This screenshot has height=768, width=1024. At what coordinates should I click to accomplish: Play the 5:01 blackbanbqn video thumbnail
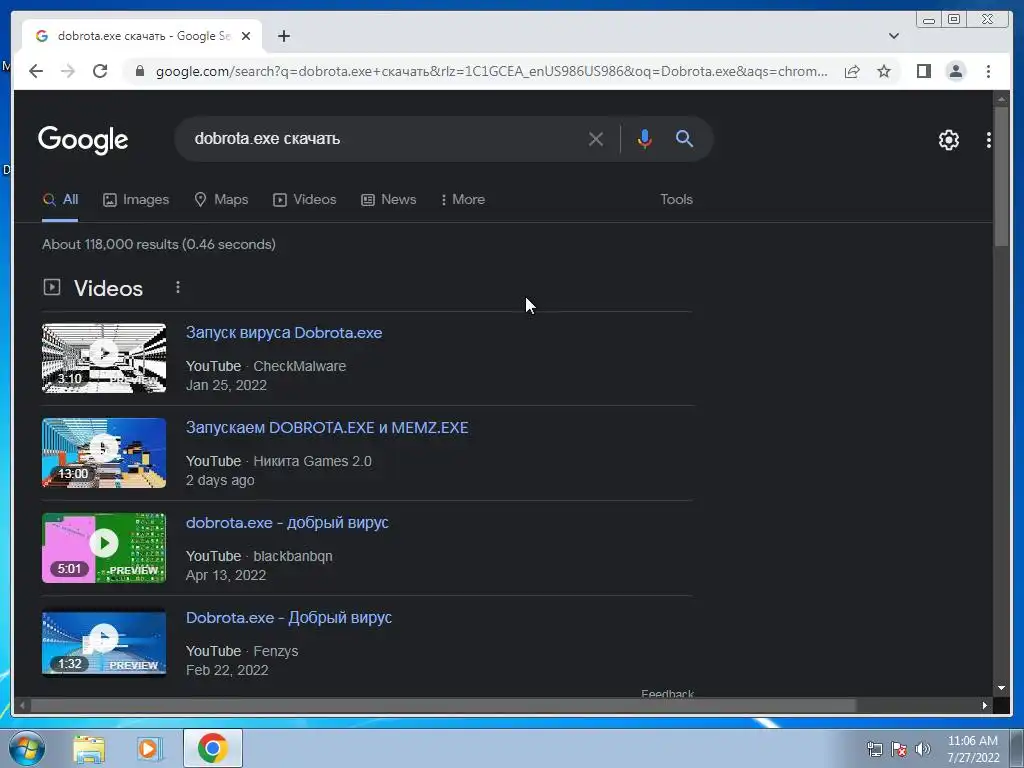coord(104,547)
